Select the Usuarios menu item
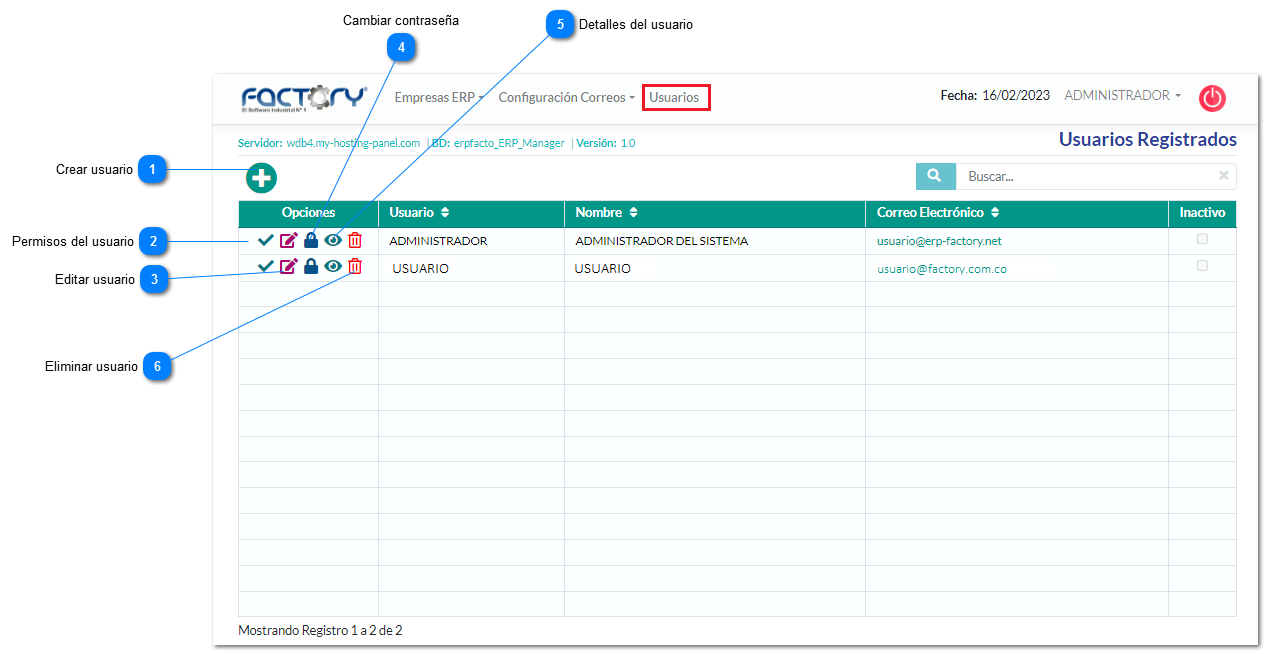 [x=674, y=97]
